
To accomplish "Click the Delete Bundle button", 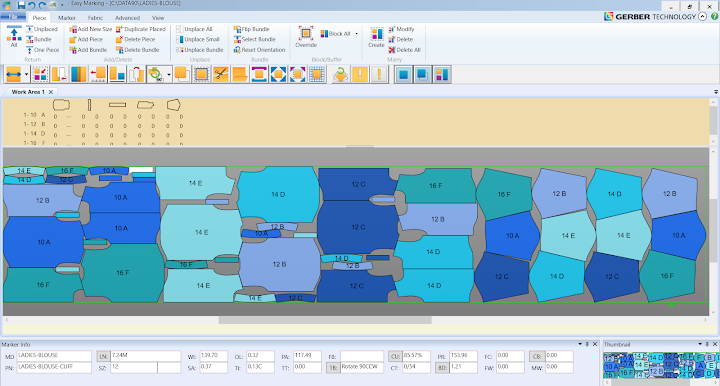I will [x=138, y=50].
